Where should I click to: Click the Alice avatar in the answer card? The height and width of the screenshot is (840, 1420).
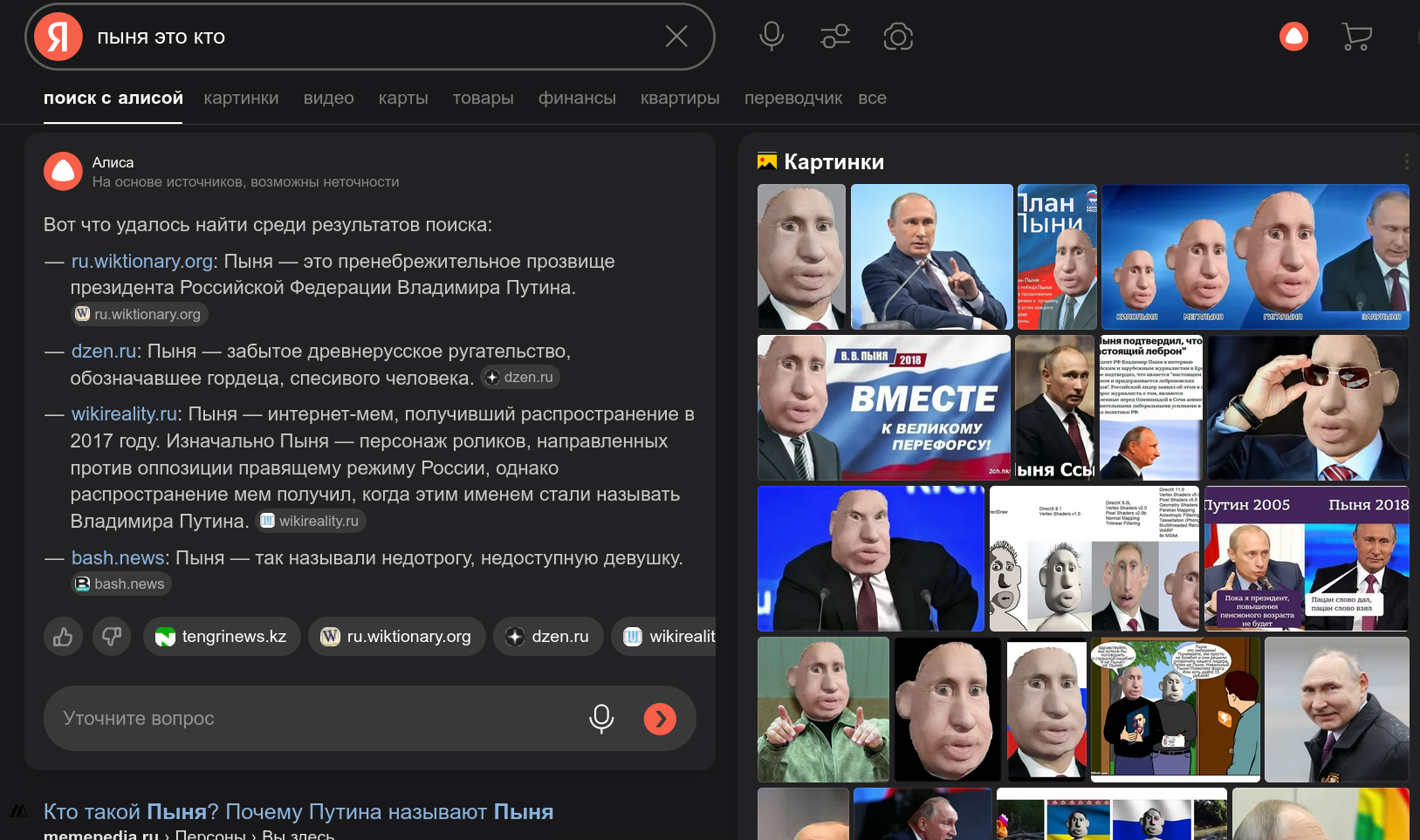pyautogui.click(x=63, y=171)
